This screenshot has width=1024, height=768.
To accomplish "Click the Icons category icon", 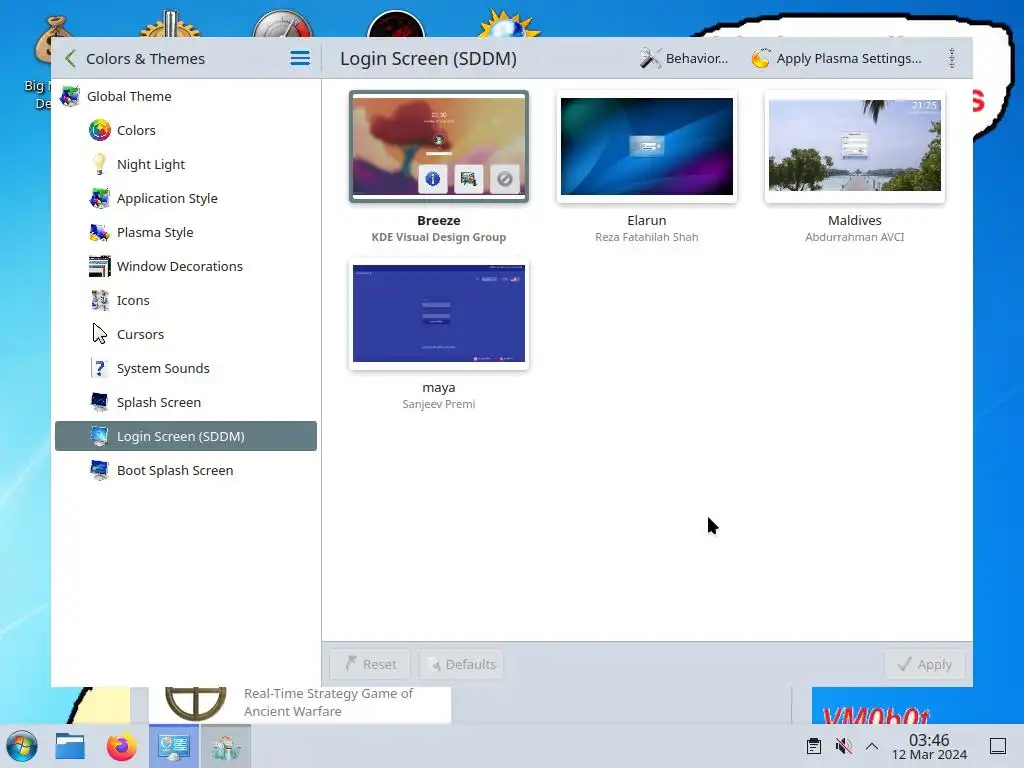I will pos(100,300).
